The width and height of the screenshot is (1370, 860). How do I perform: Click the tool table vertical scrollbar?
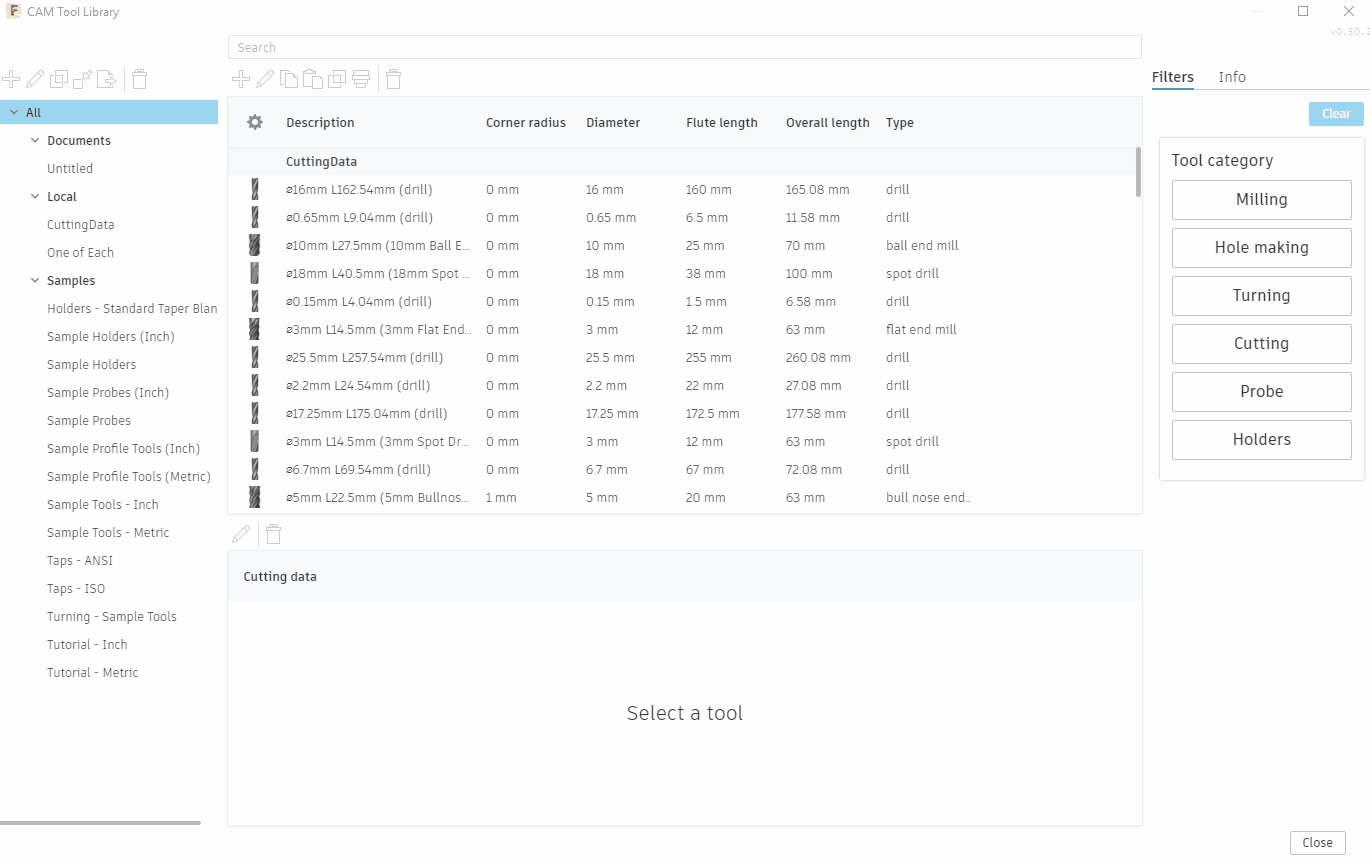[1138, 172]
